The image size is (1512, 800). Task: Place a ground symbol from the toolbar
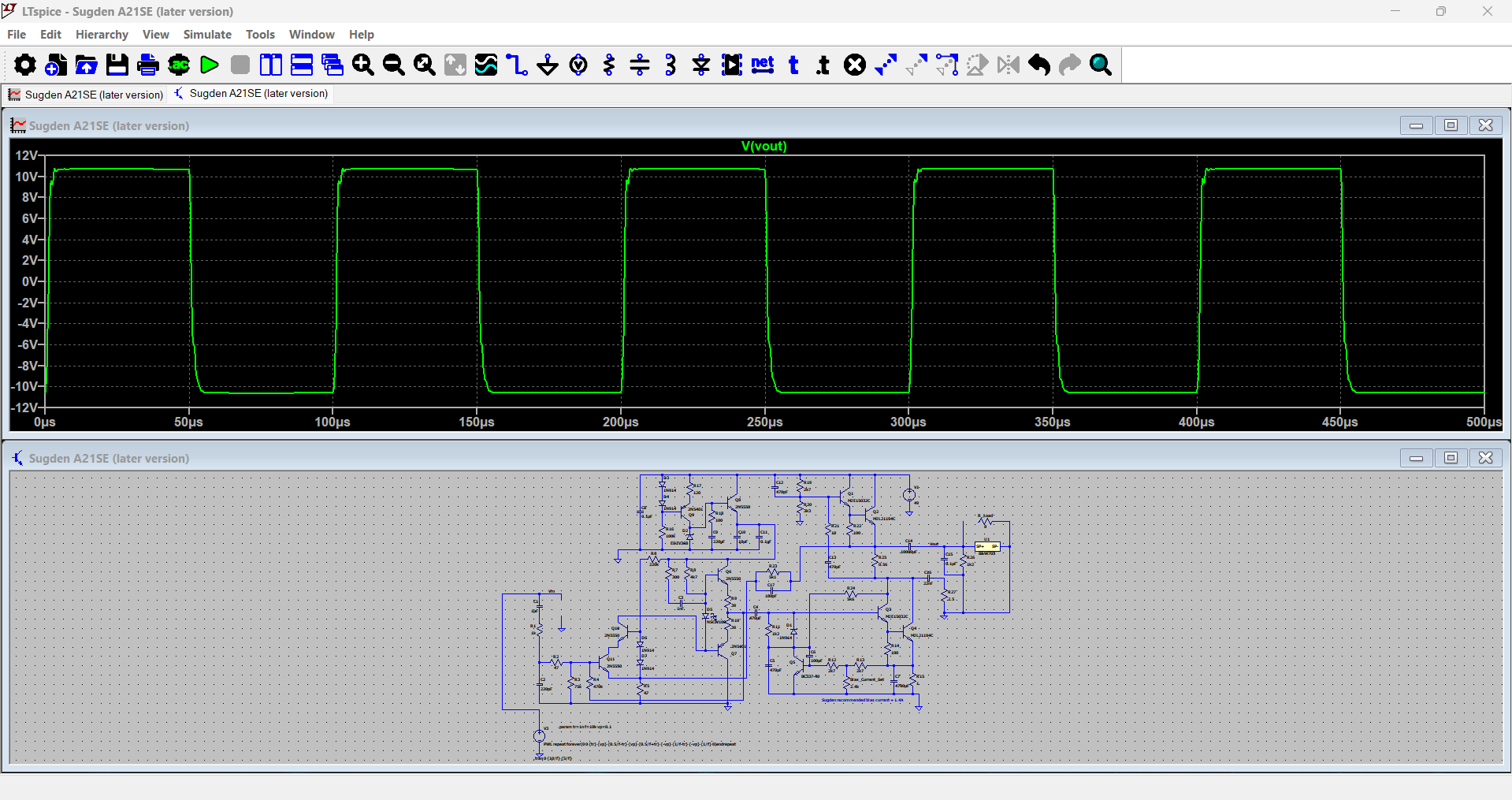(548, 65)
